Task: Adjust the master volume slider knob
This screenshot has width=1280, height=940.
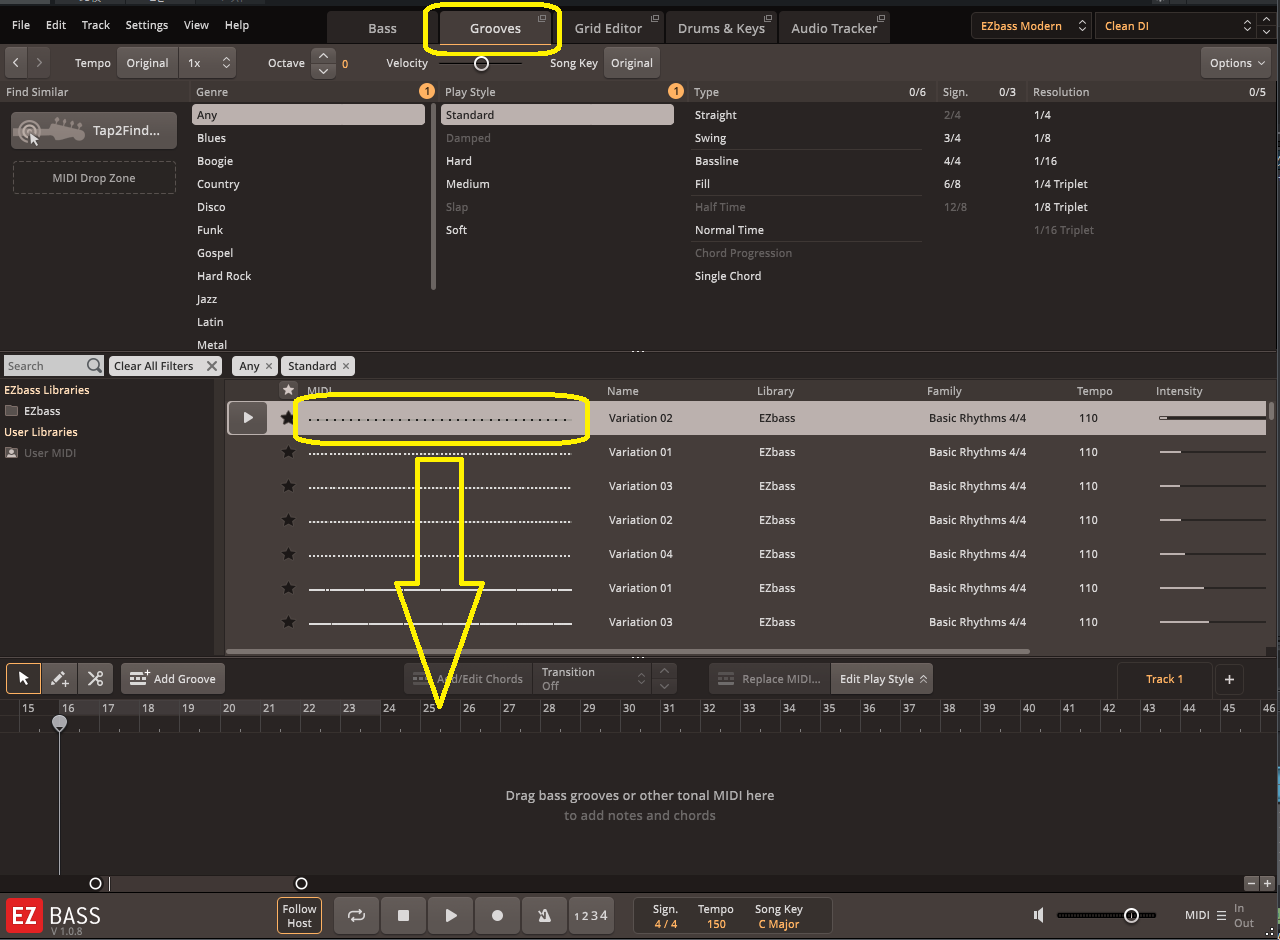Action: (x=1131, y=915)
